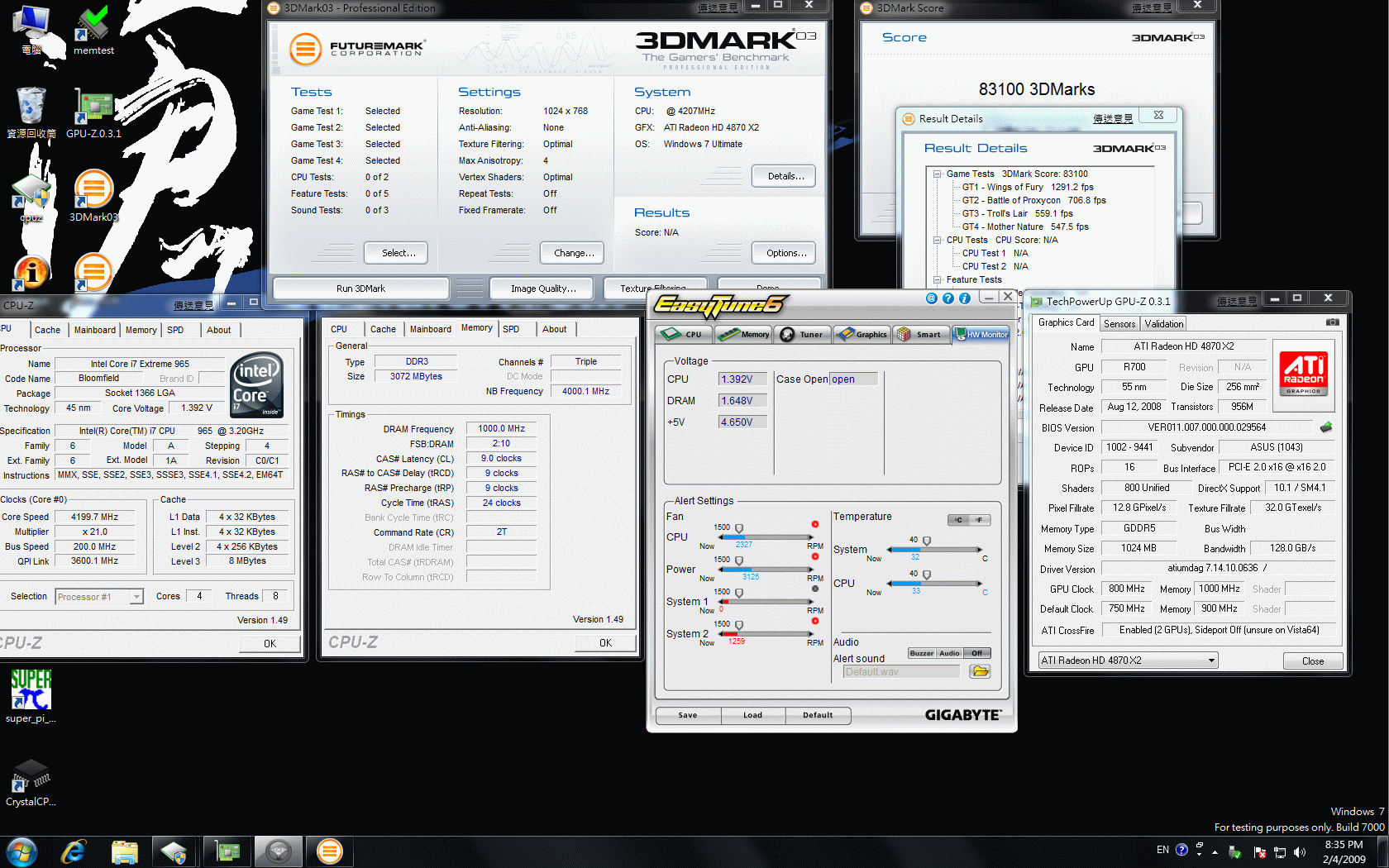Switch to the Sensors tab in GPU-Z
This screenshot has width=1389, height=868.
[1119, 324]
